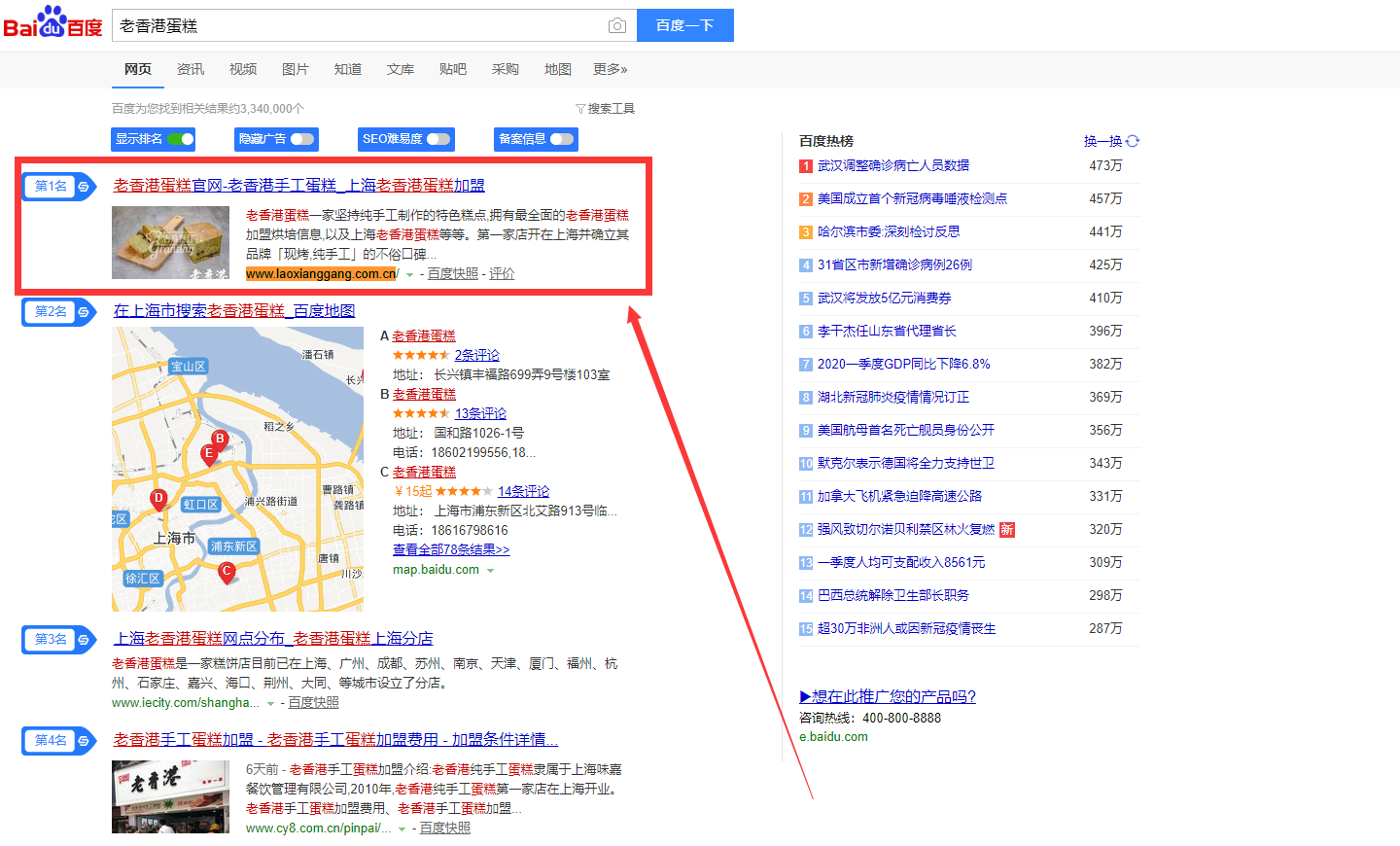Expand arrow beside map.baidu.com
The image size is (1400, 846).
point(490,571)
